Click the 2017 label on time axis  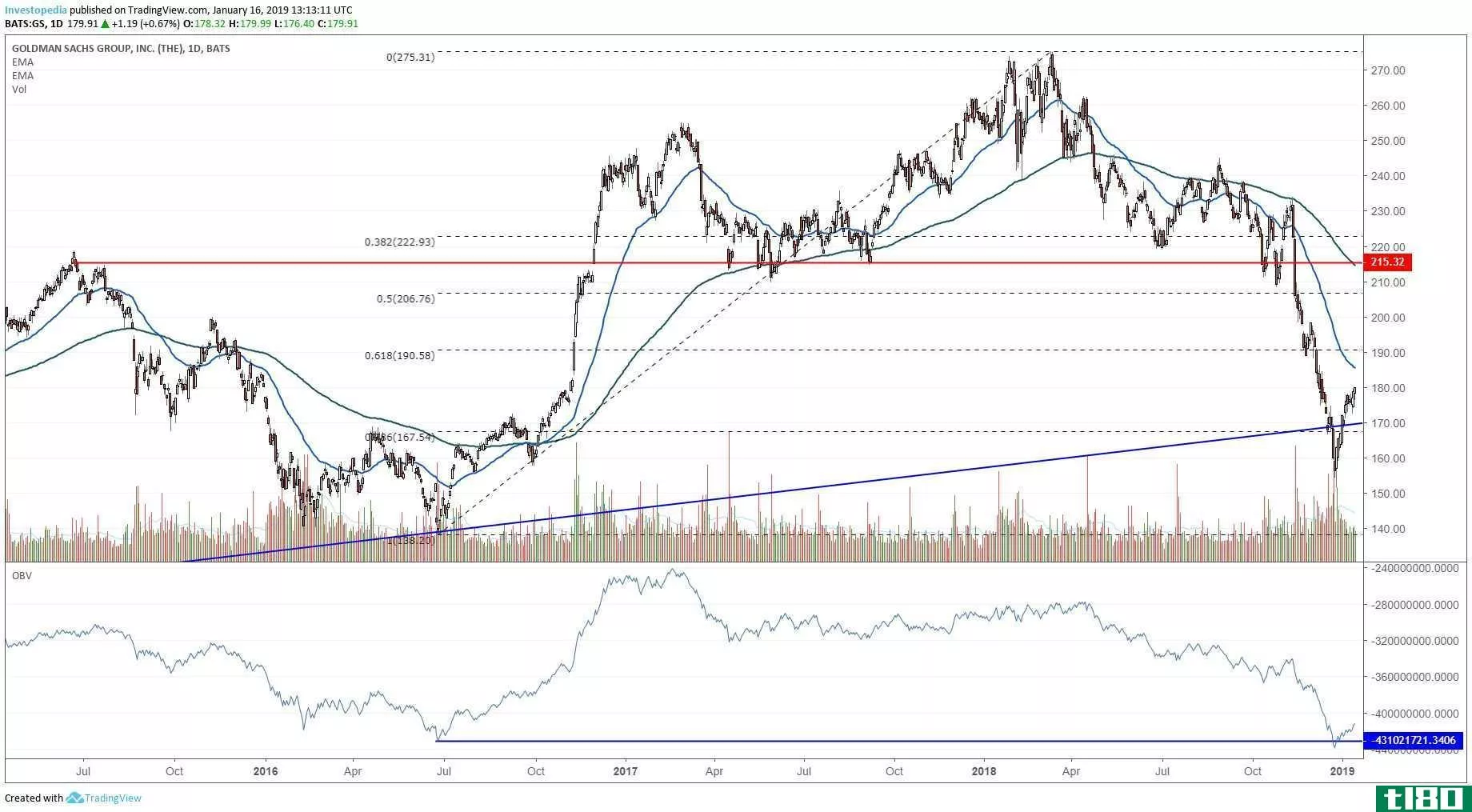(x=625, y=771)
